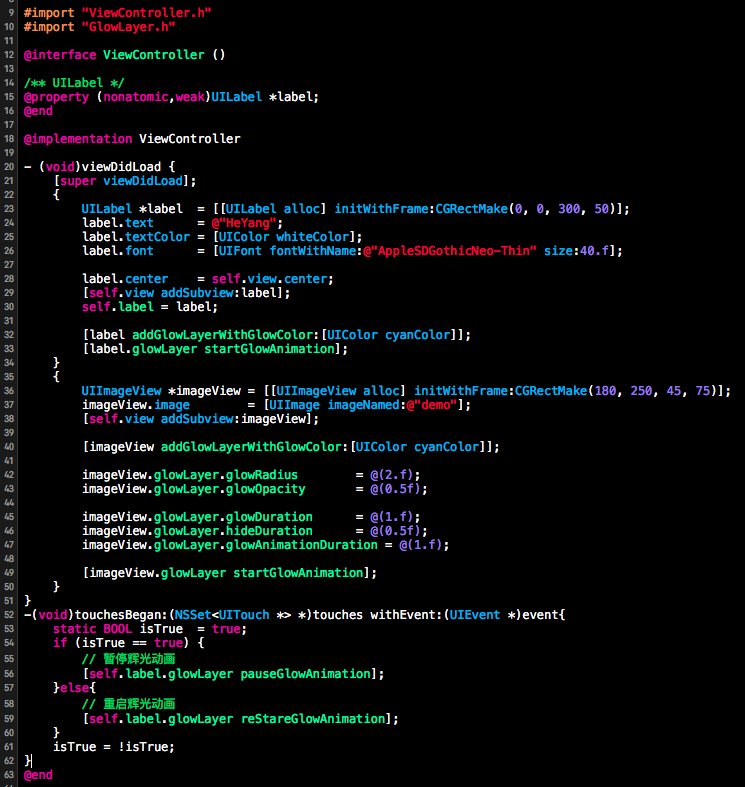Click line number 20 in the gutter
Screen dimensions: 745x787
pos(9,167)
